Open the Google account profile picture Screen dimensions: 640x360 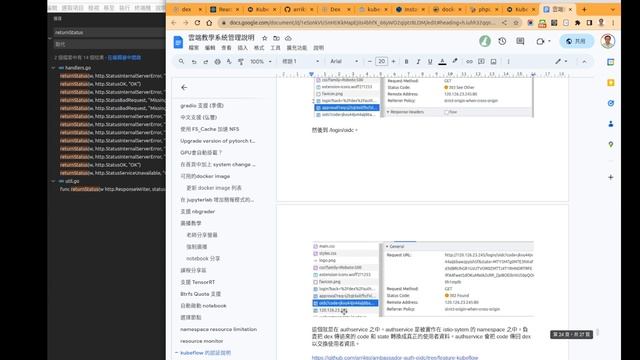pos(608,41)
